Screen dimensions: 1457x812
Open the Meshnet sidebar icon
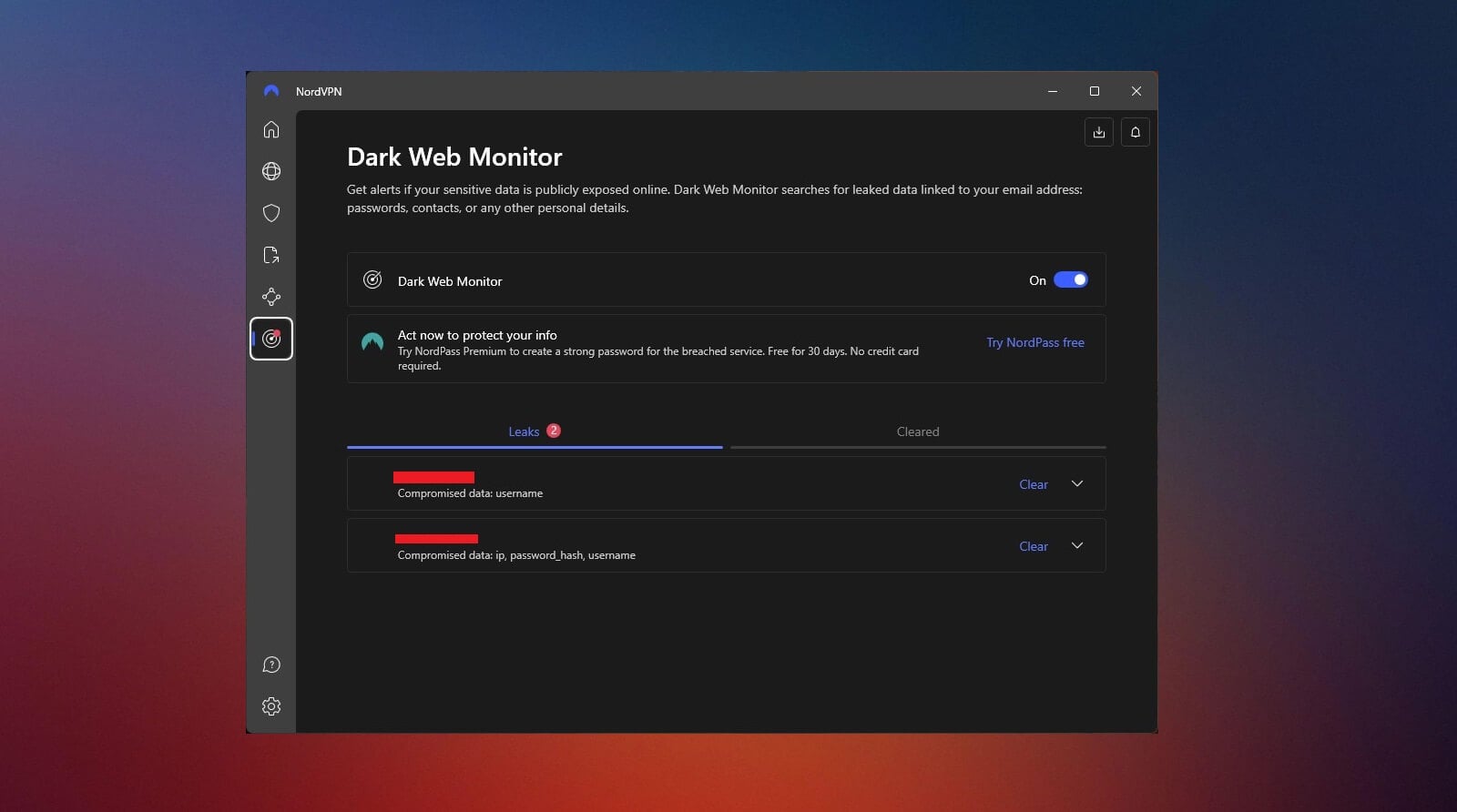tap(271, 297)
